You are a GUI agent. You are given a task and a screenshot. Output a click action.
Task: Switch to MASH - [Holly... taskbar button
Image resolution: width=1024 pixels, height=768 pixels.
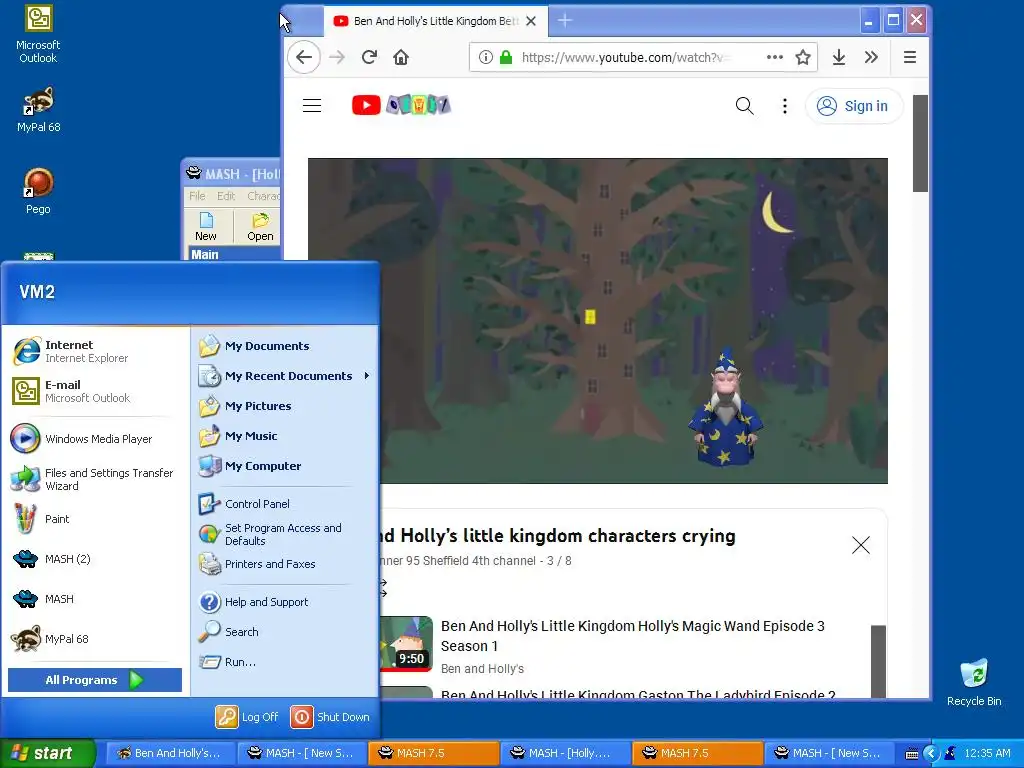pyautogui.click(x=566, y=753)
